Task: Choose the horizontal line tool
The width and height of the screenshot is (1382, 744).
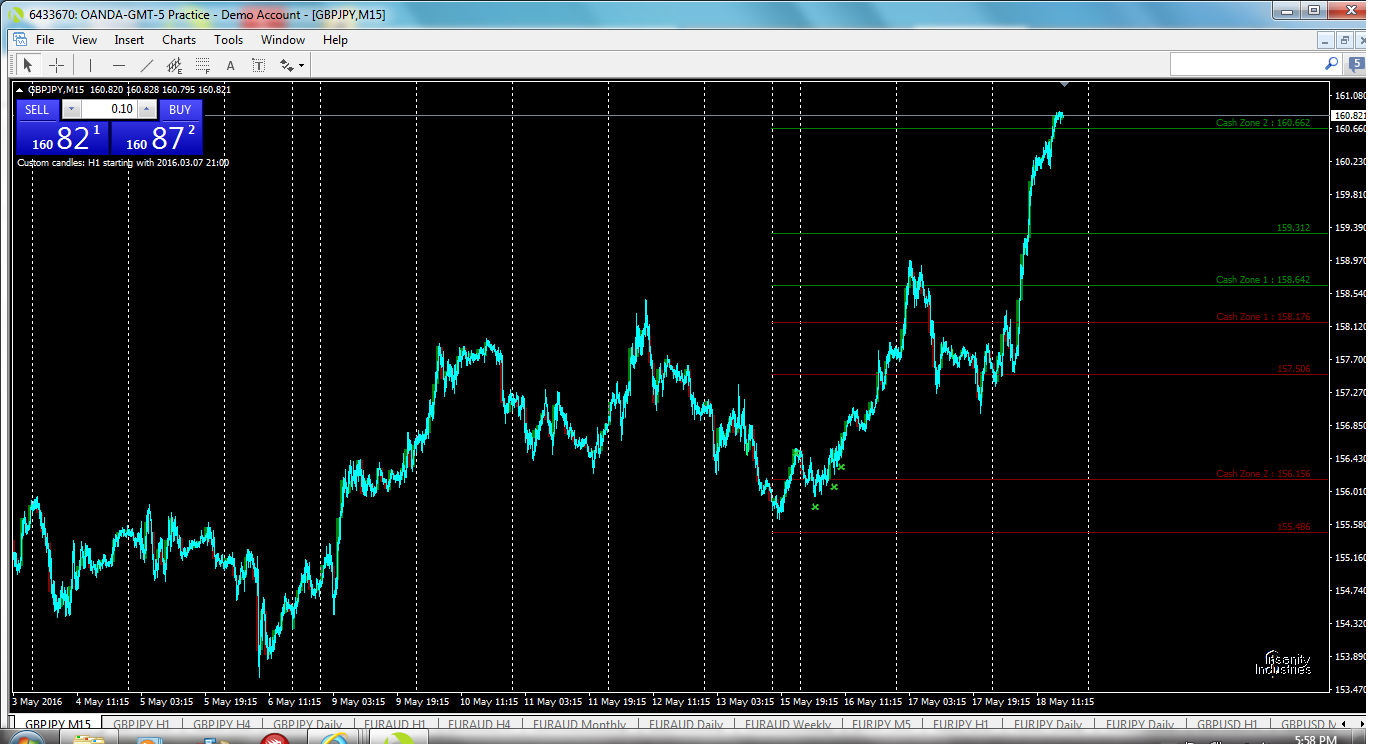Action: [x=119, y=65]
